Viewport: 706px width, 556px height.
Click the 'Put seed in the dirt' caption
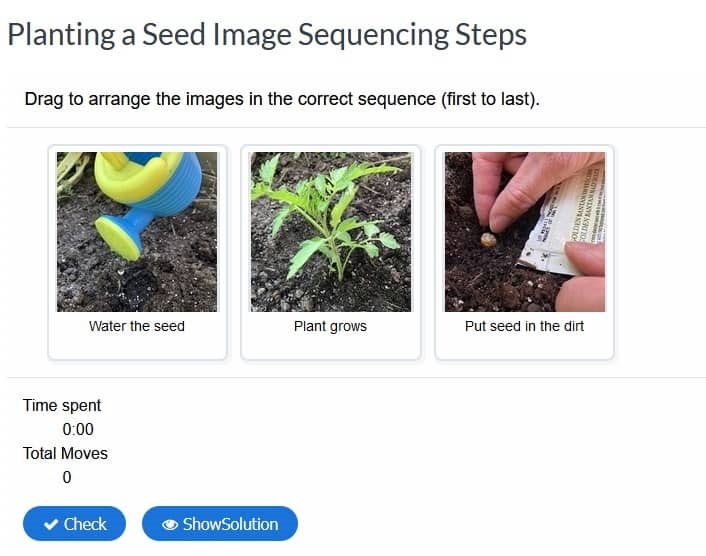524,326
